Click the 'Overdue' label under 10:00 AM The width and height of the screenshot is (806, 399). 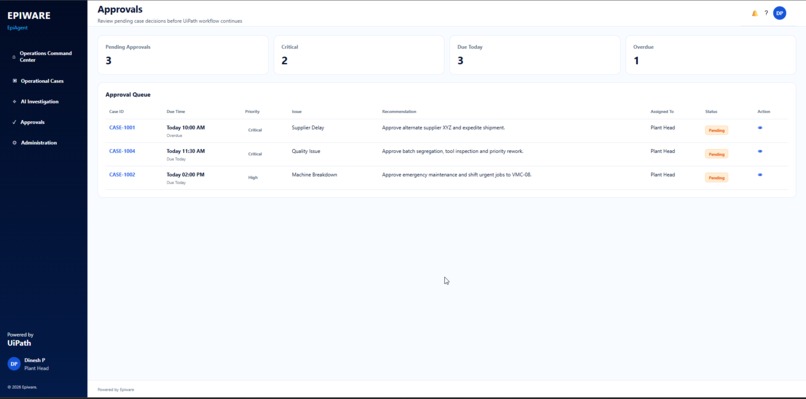point(174,136)
